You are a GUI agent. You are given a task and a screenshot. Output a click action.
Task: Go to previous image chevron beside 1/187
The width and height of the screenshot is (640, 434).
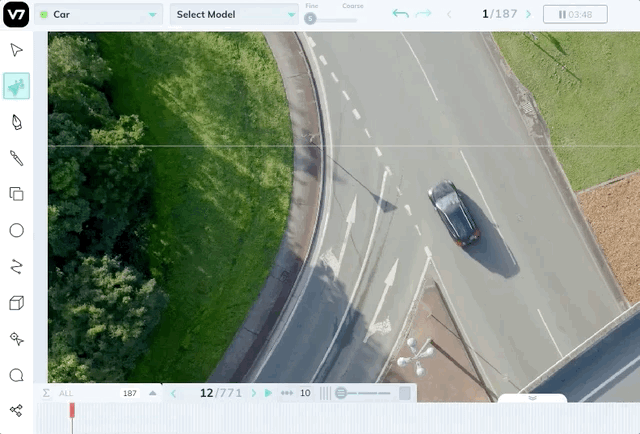coord(449,15)
